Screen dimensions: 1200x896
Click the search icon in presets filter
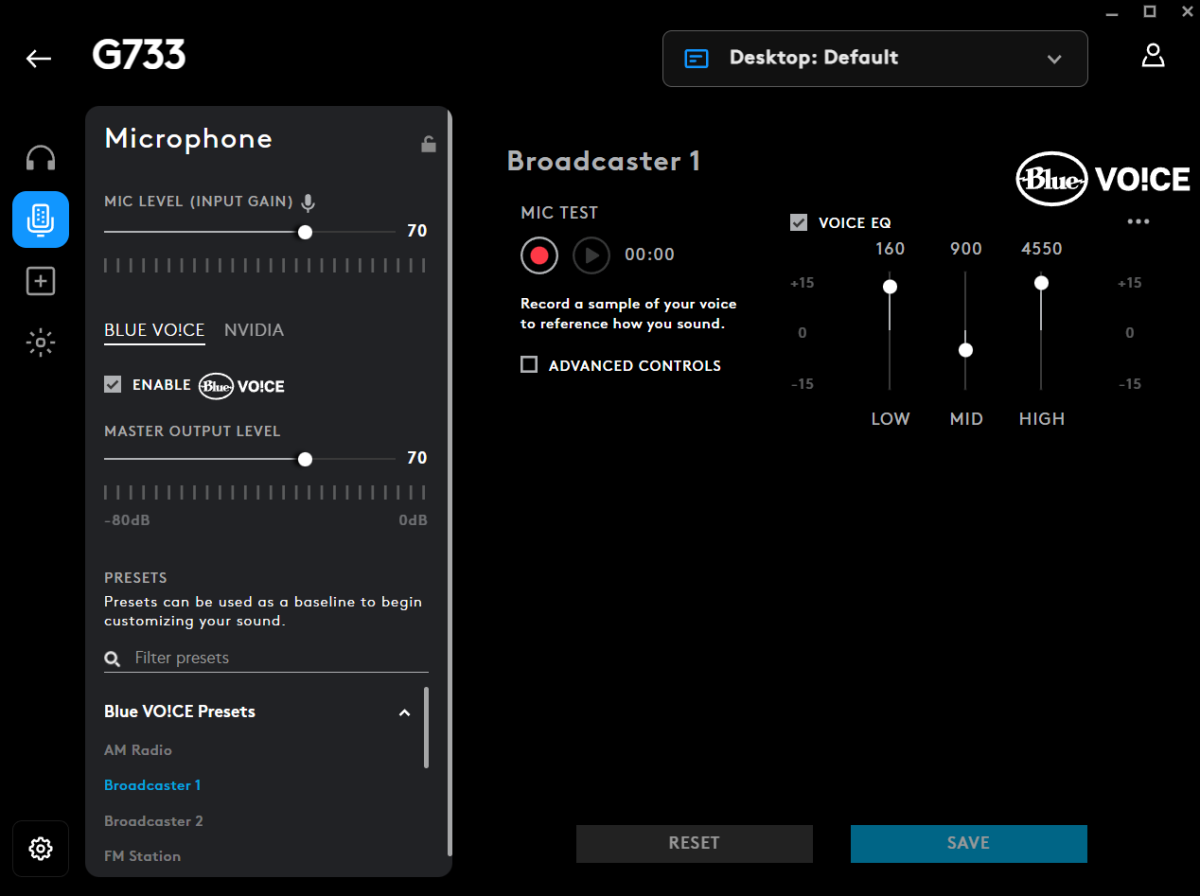(113, 658)
